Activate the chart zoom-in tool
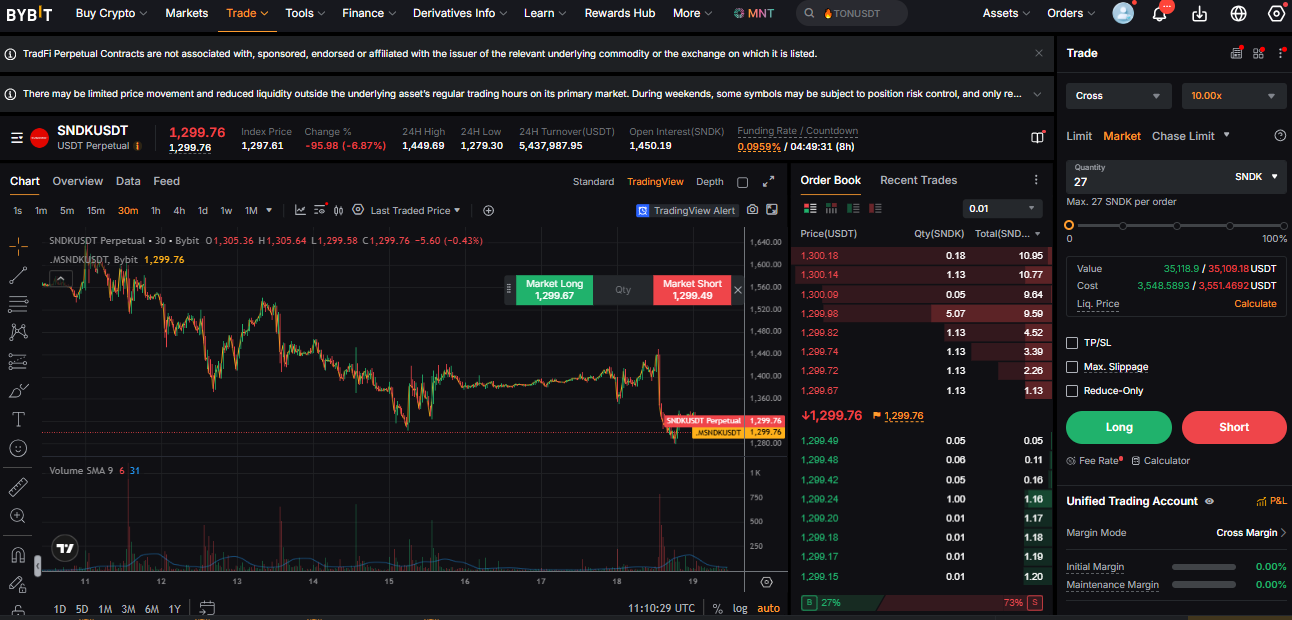Viewport: 1292px width, 620px height. pyautogui.click(x=18, y=516)
